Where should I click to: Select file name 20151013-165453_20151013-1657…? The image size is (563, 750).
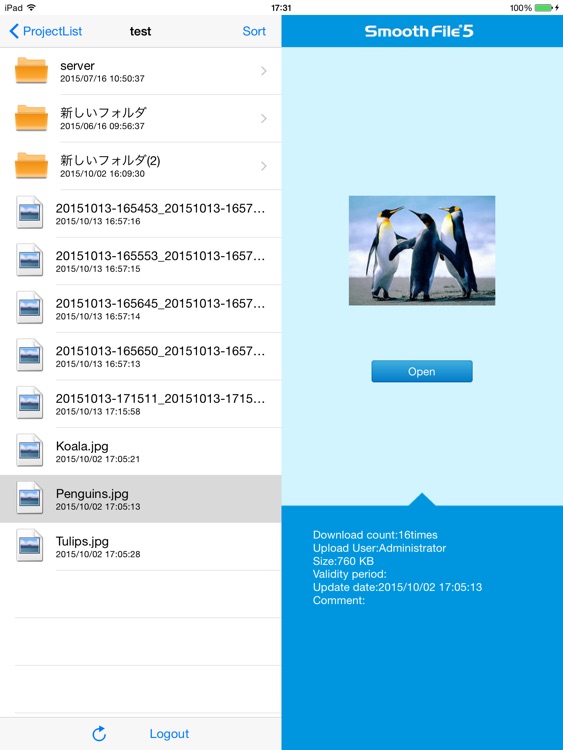click(160, 208)
